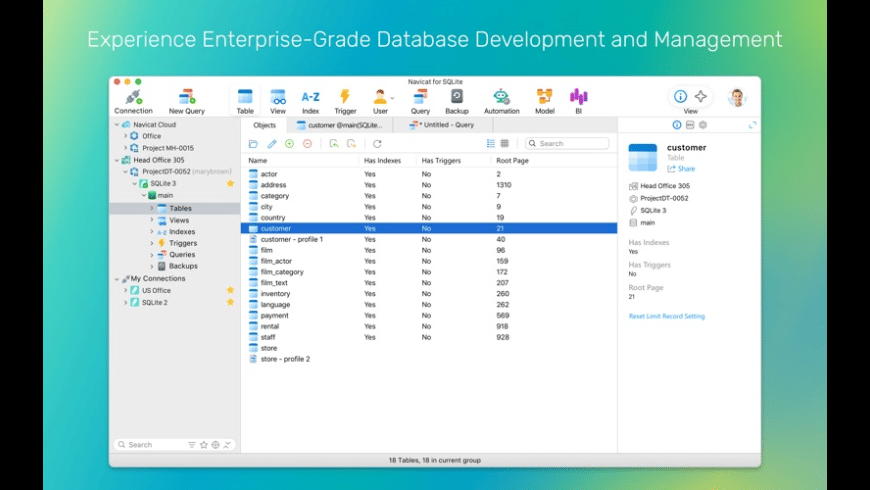Open the settings gear icon in right panel
The image size is (870, 490).
click(703, 125)
